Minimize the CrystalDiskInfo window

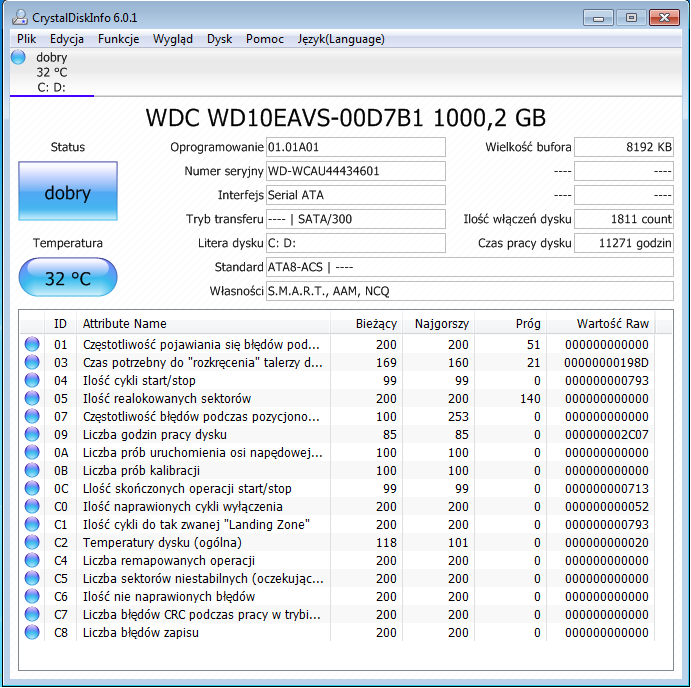pos(598,18)
